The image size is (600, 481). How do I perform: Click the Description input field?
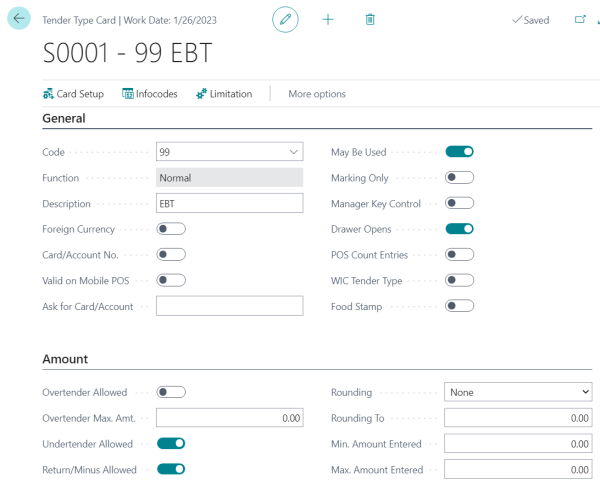pyautogui.click(x=230, y=203)
